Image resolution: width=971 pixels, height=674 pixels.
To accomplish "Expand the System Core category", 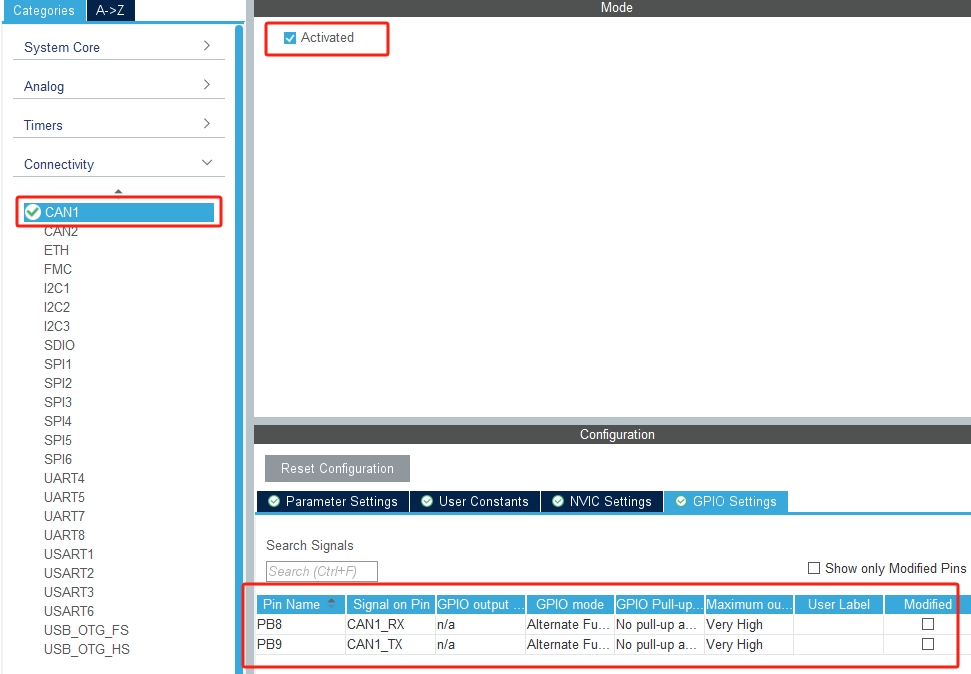I will 118,47.
